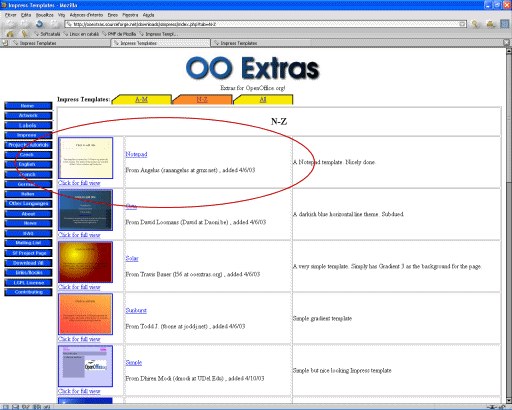512x410 pixels.
Task: Close the current tab with tab-bar X
Action: [506, 43]
